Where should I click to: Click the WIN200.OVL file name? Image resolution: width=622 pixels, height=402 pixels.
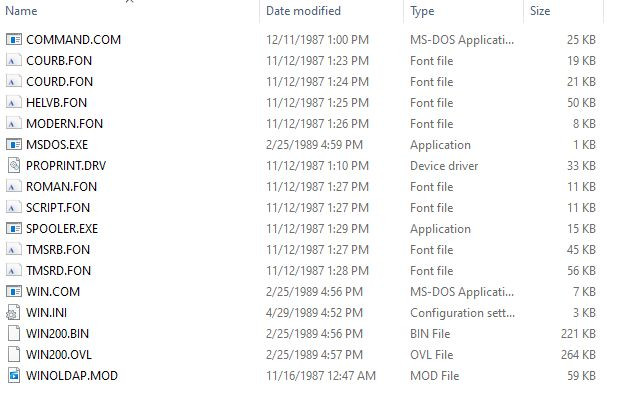click(x=59, y=355)
